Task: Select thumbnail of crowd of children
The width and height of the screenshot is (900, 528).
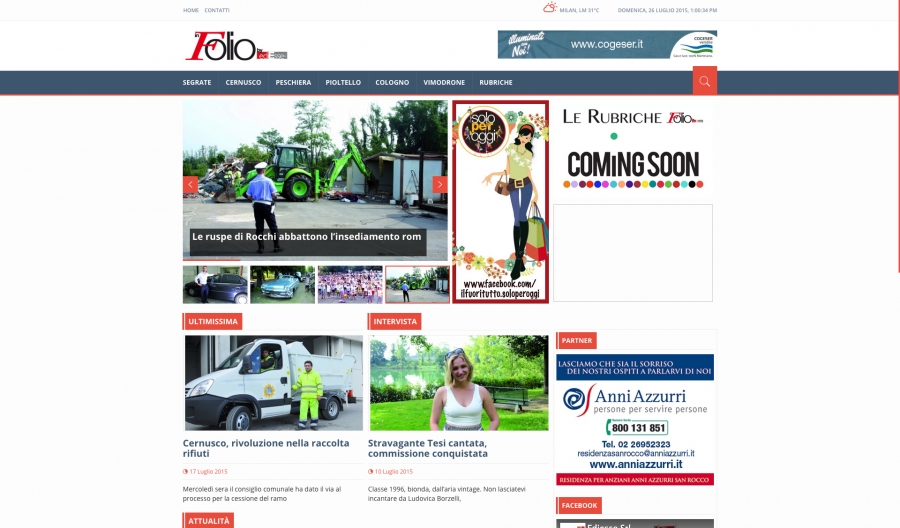Action: [x=350, y=284]
